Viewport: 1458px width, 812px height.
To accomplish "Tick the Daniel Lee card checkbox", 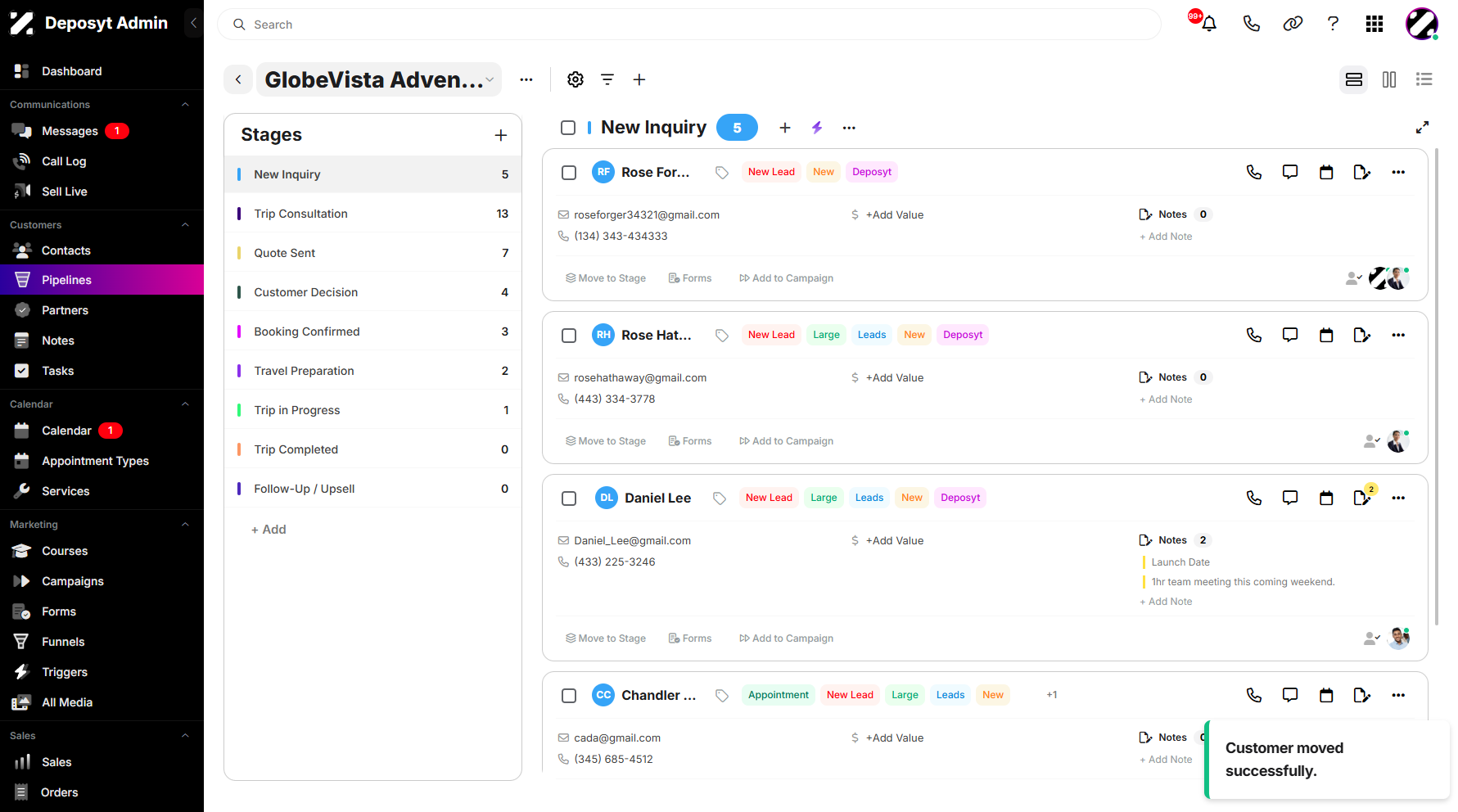I will [569, 498].
